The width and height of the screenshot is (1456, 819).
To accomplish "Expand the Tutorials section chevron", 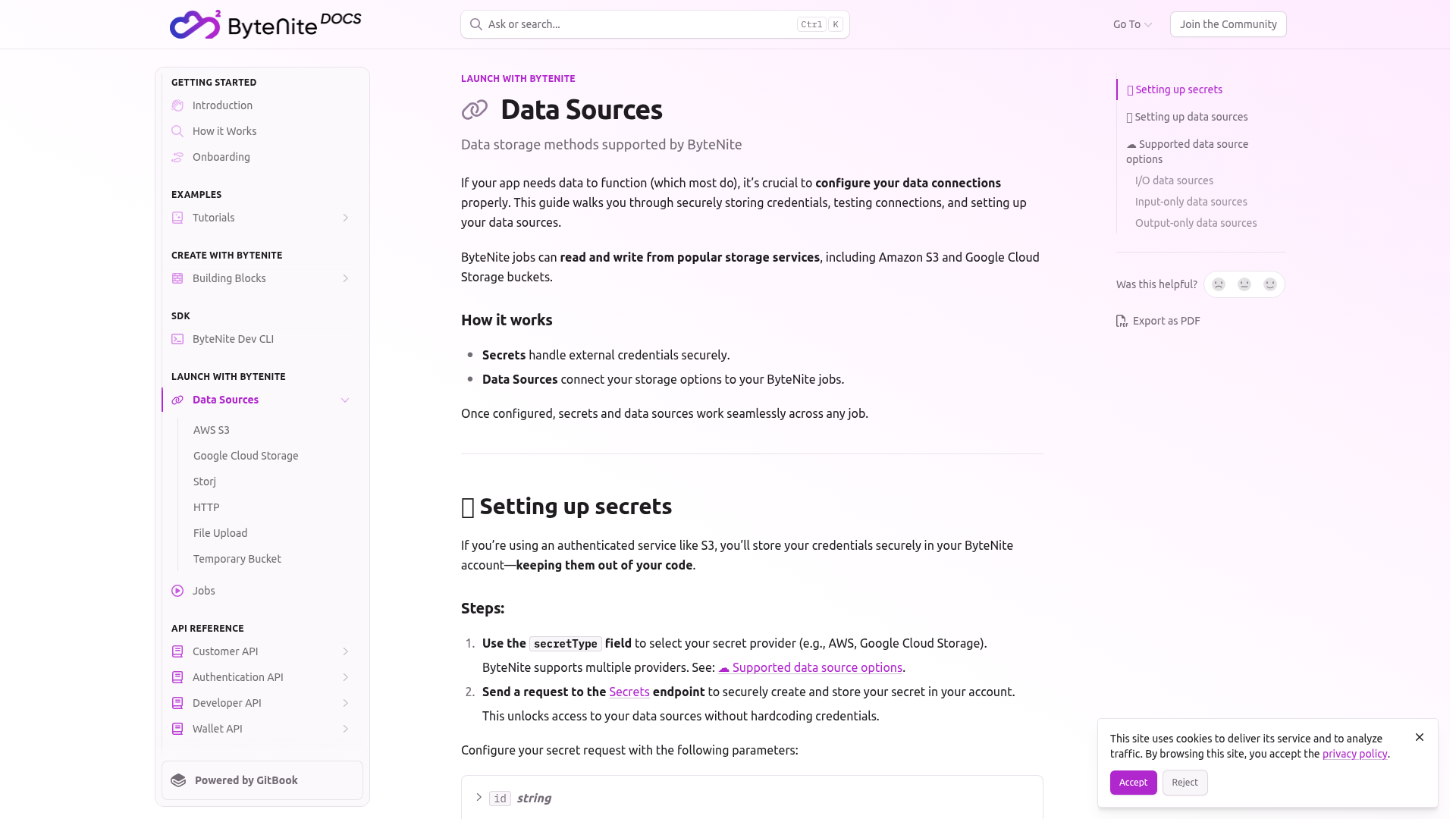I will tap(345, 218).
